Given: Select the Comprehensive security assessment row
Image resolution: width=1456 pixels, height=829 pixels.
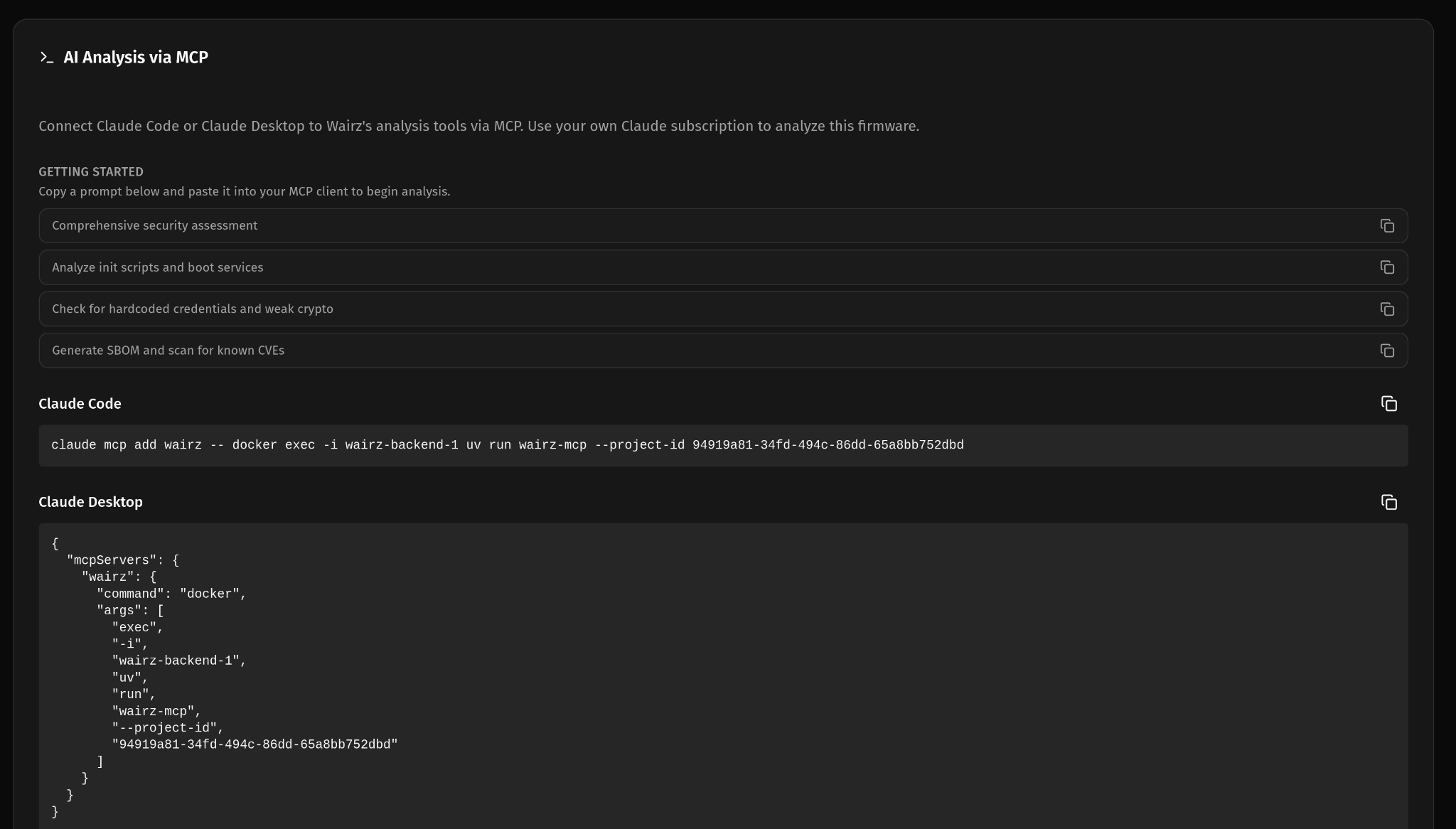Looking at the screenshot, I should point(723,225).
